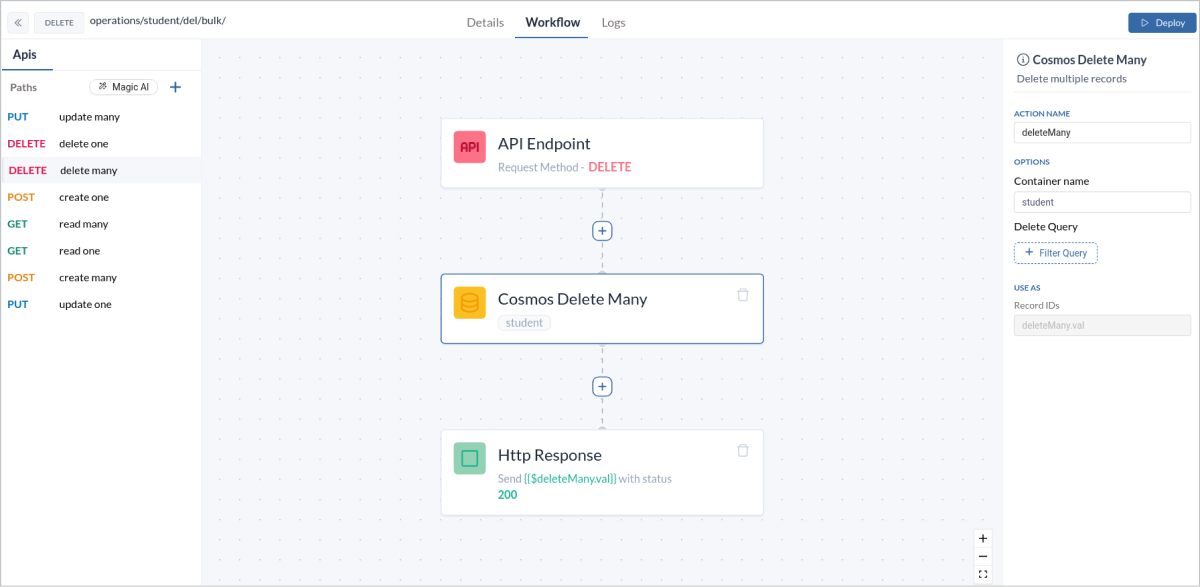Add a Filter Query

[x=1055, y=253]
